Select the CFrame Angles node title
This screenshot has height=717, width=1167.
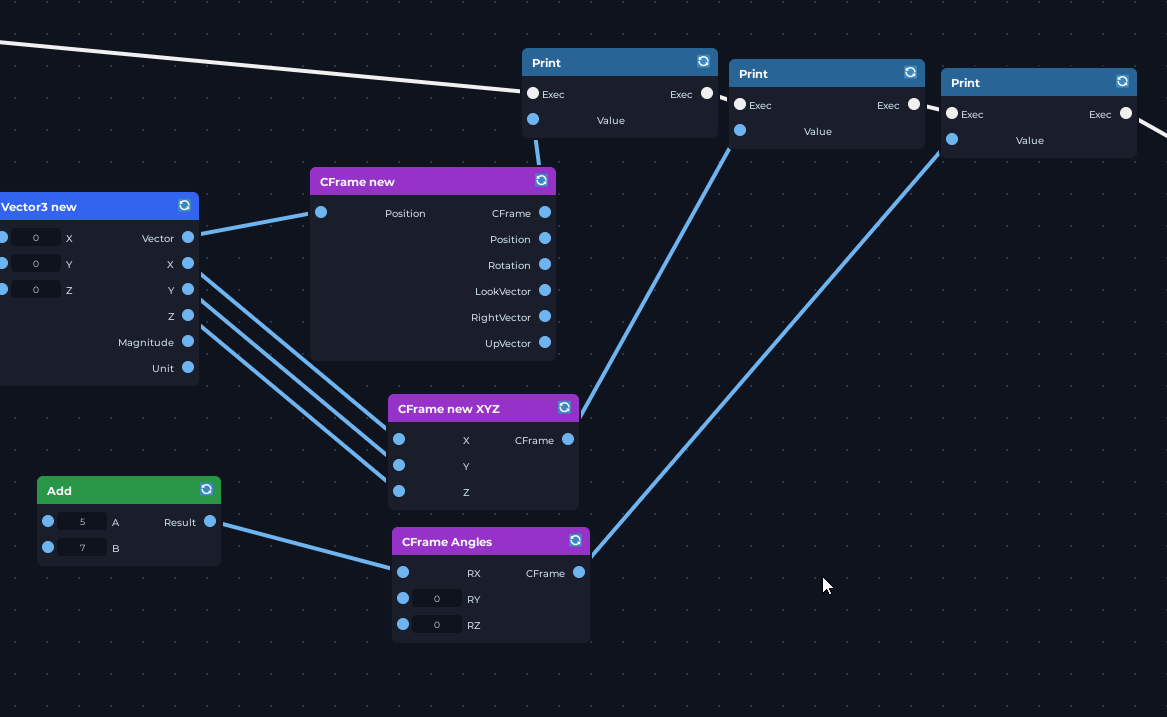[x=447, y=542]
